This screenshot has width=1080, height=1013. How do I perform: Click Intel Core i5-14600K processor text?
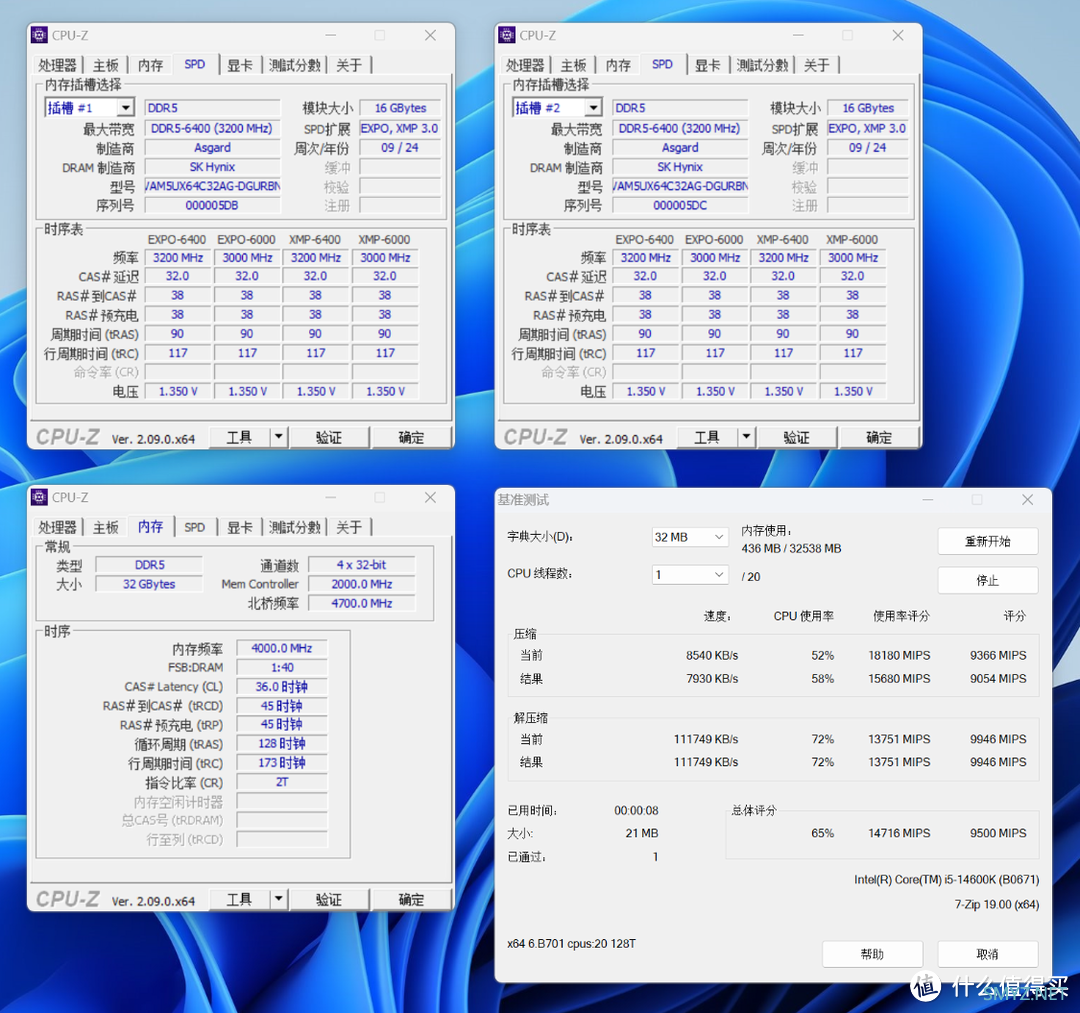[x=946, y=879]
